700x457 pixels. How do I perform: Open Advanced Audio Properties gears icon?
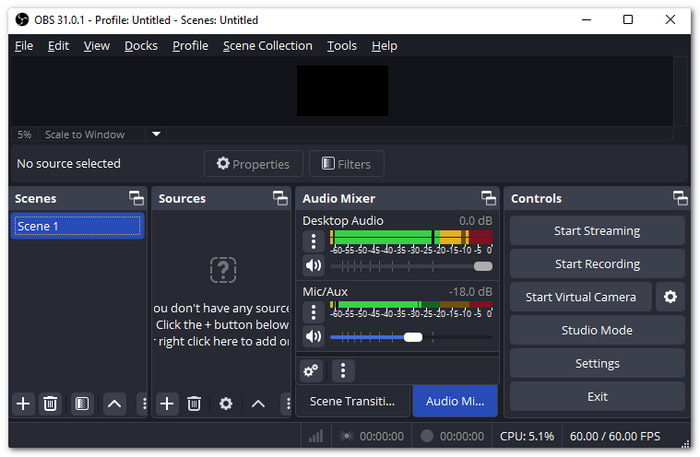point(311,370)
